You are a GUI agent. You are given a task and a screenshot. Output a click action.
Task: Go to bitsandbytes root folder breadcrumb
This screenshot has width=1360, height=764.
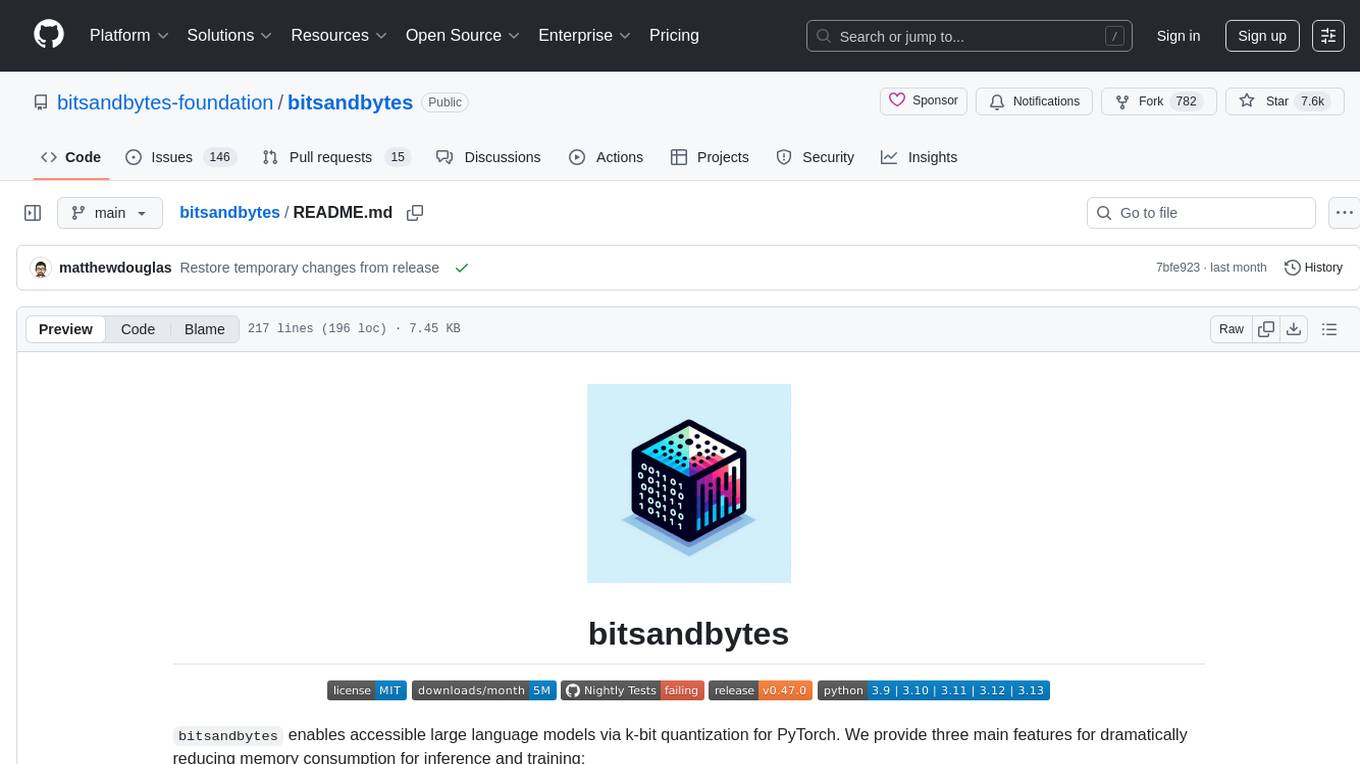[230, 212]
